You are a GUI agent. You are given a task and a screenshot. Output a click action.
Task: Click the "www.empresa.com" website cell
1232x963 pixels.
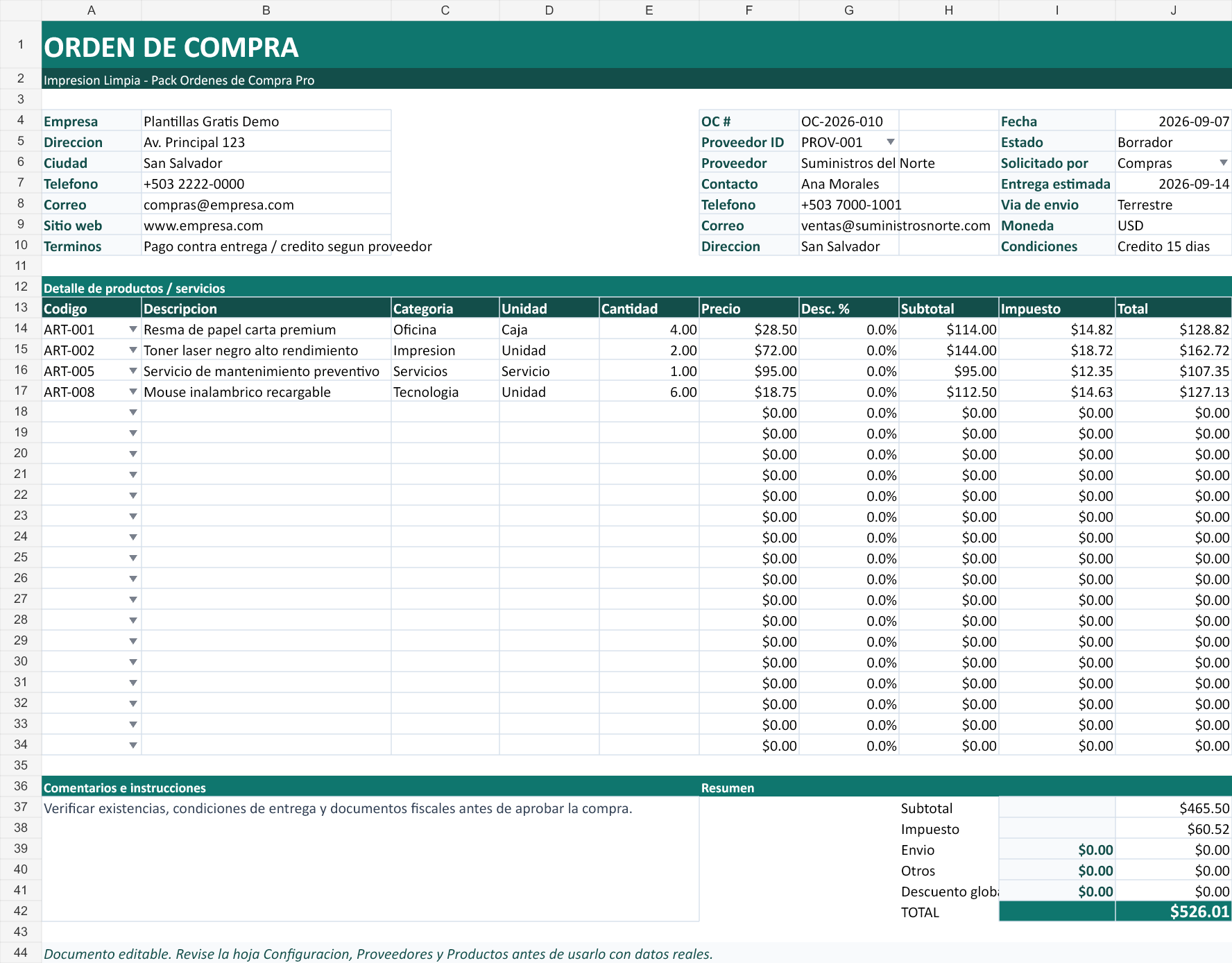(x=266, y=225)
